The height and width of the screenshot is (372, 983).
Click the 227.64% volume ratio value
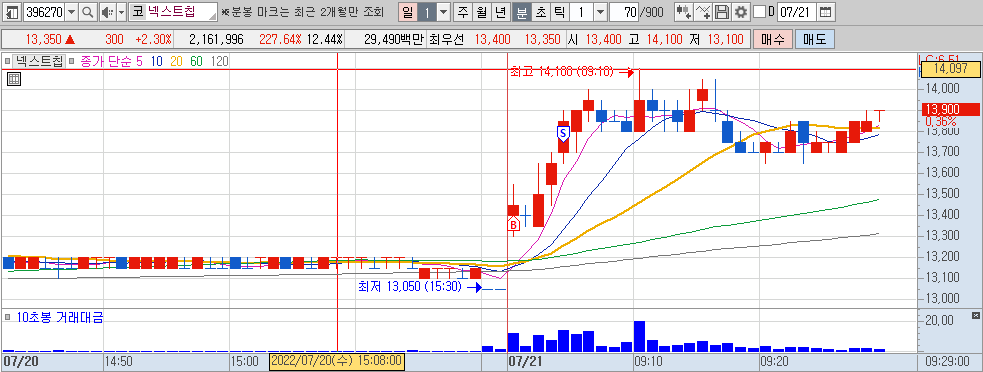tap(280, 40)
